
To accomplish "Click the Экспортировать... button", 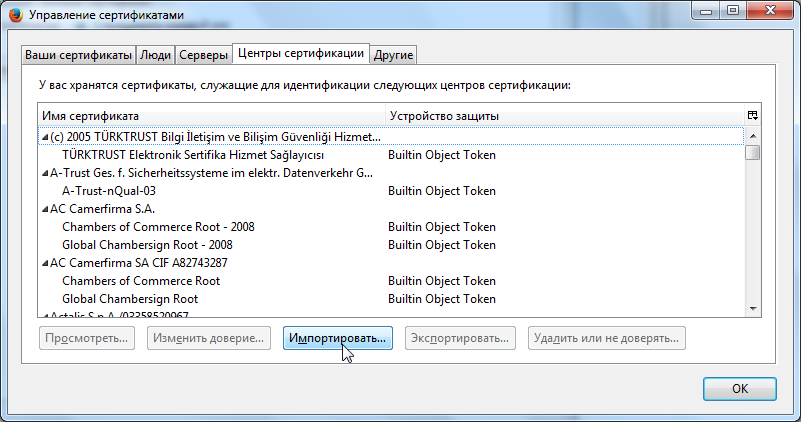I will [460, 338].
